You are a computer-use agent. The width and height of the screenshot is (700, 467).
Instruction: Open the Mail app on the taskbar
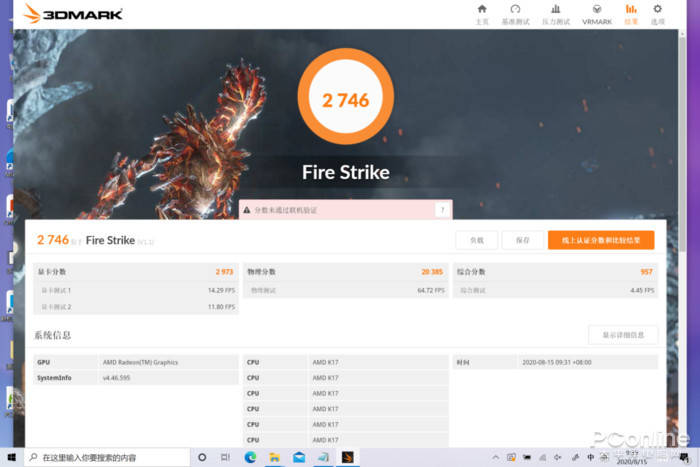tap(298, 457)
